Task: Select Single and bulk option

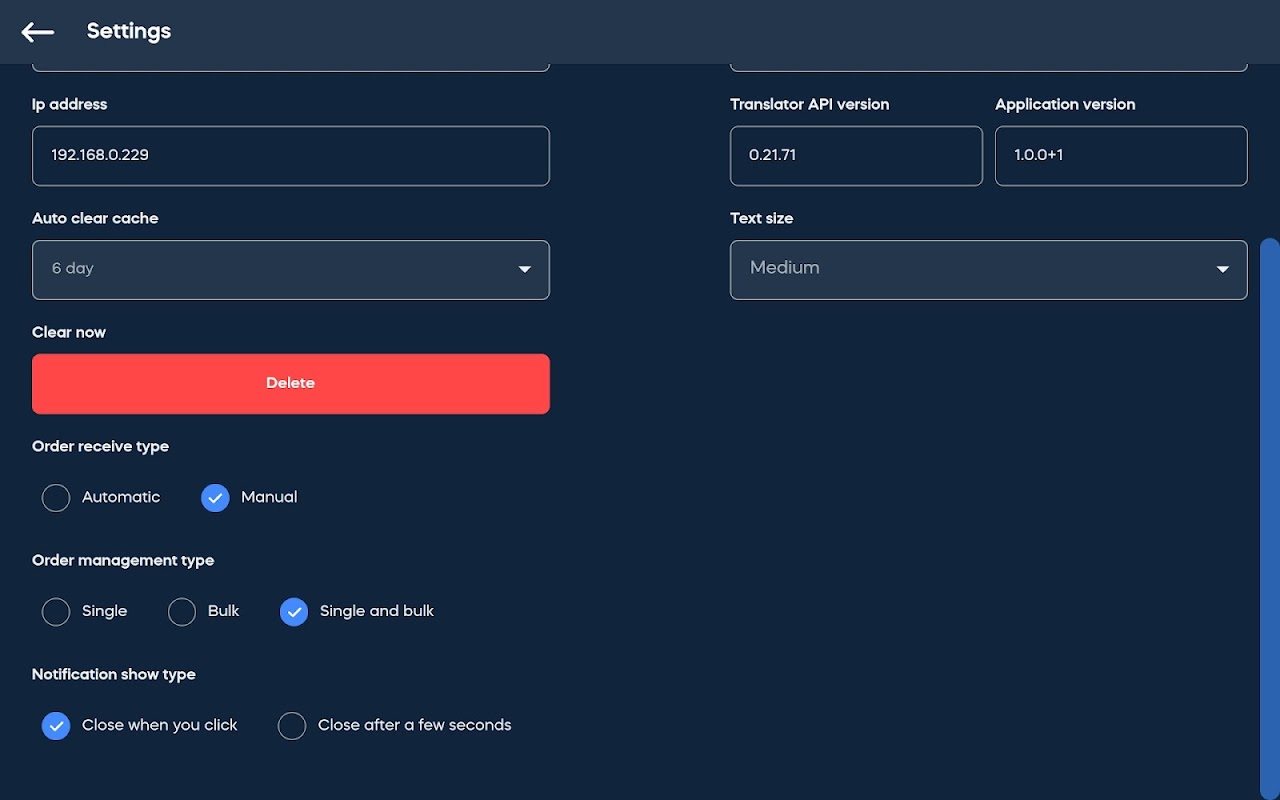Action: [x=294, y=612]
